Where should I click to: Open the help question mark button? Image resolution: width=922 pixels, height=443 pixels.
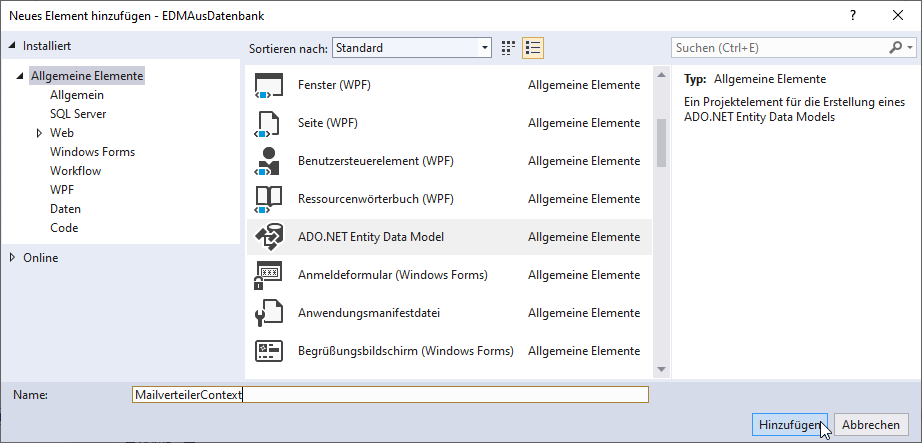[x=853, y=16]
